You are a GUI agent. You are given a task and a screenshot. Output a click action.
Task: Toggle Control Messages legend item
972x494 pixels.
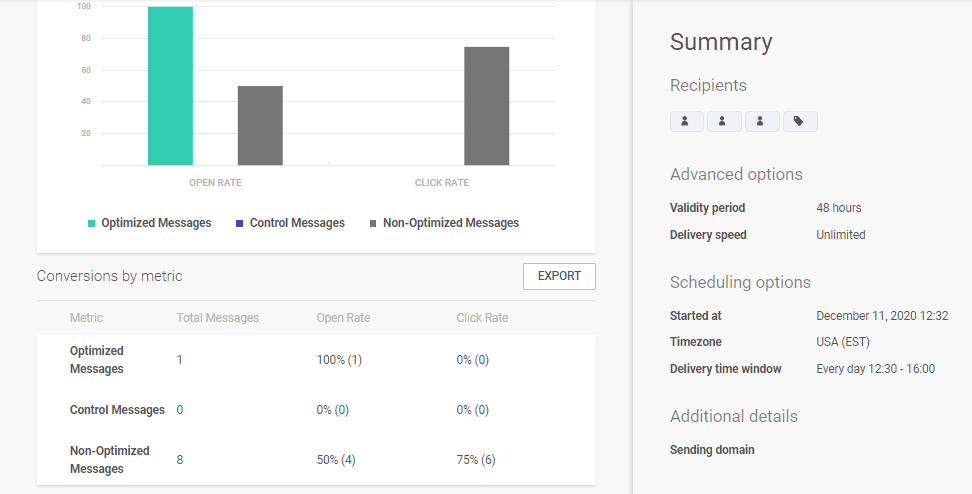289,223
